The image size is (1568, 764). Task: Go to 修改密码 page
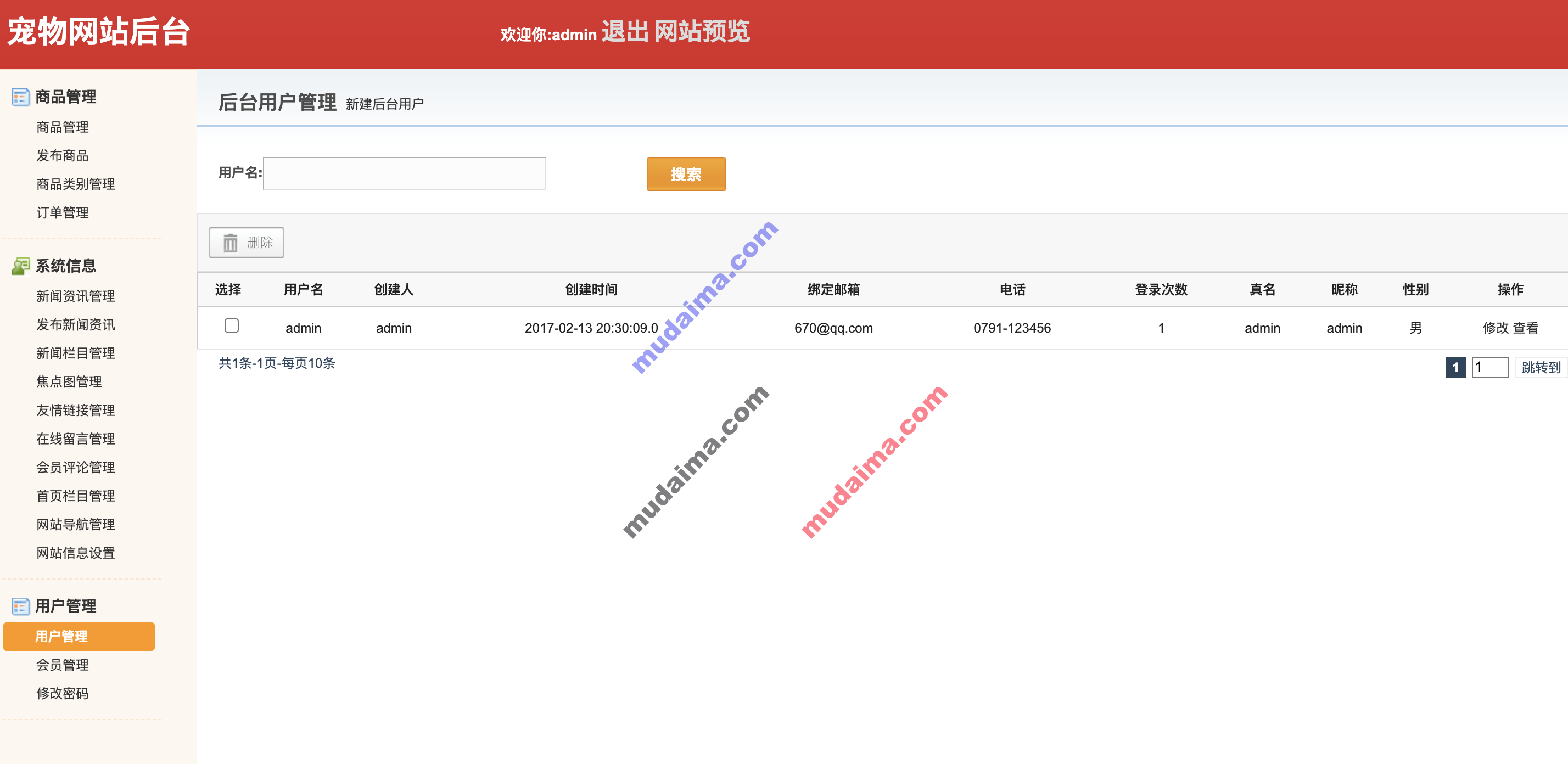pyautogui.click(x=62, y=693)
